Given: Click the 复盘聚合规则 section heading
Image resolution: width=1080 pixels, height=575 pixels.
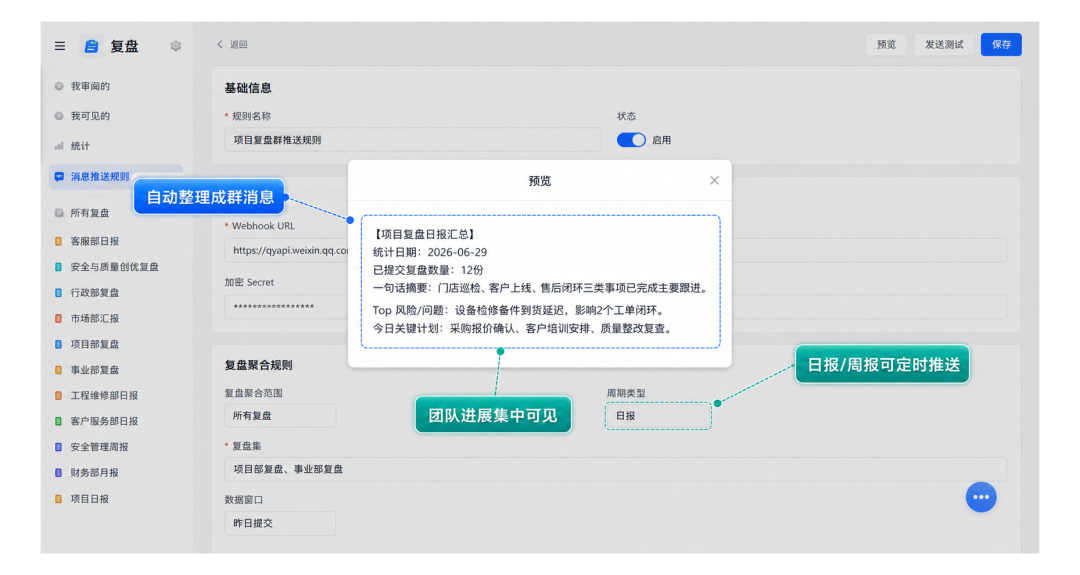Looking at the screenshot, I should pyautogui.click(x=258, y=365).
